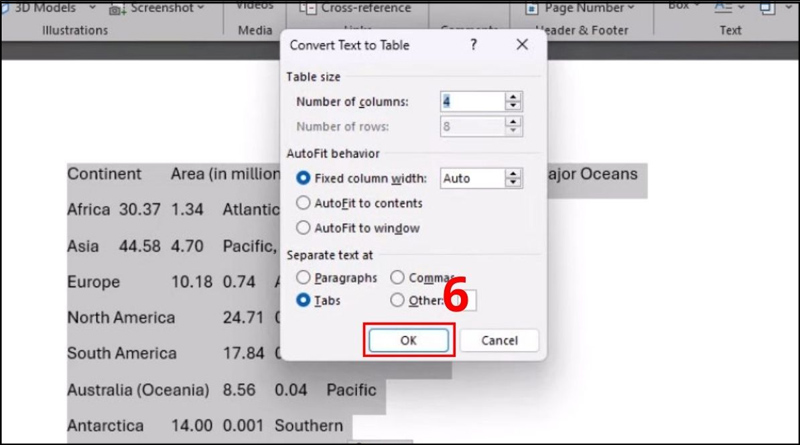Select Commas as the text separator
This screenshot has width=800, height=445.
click(398, 277)
